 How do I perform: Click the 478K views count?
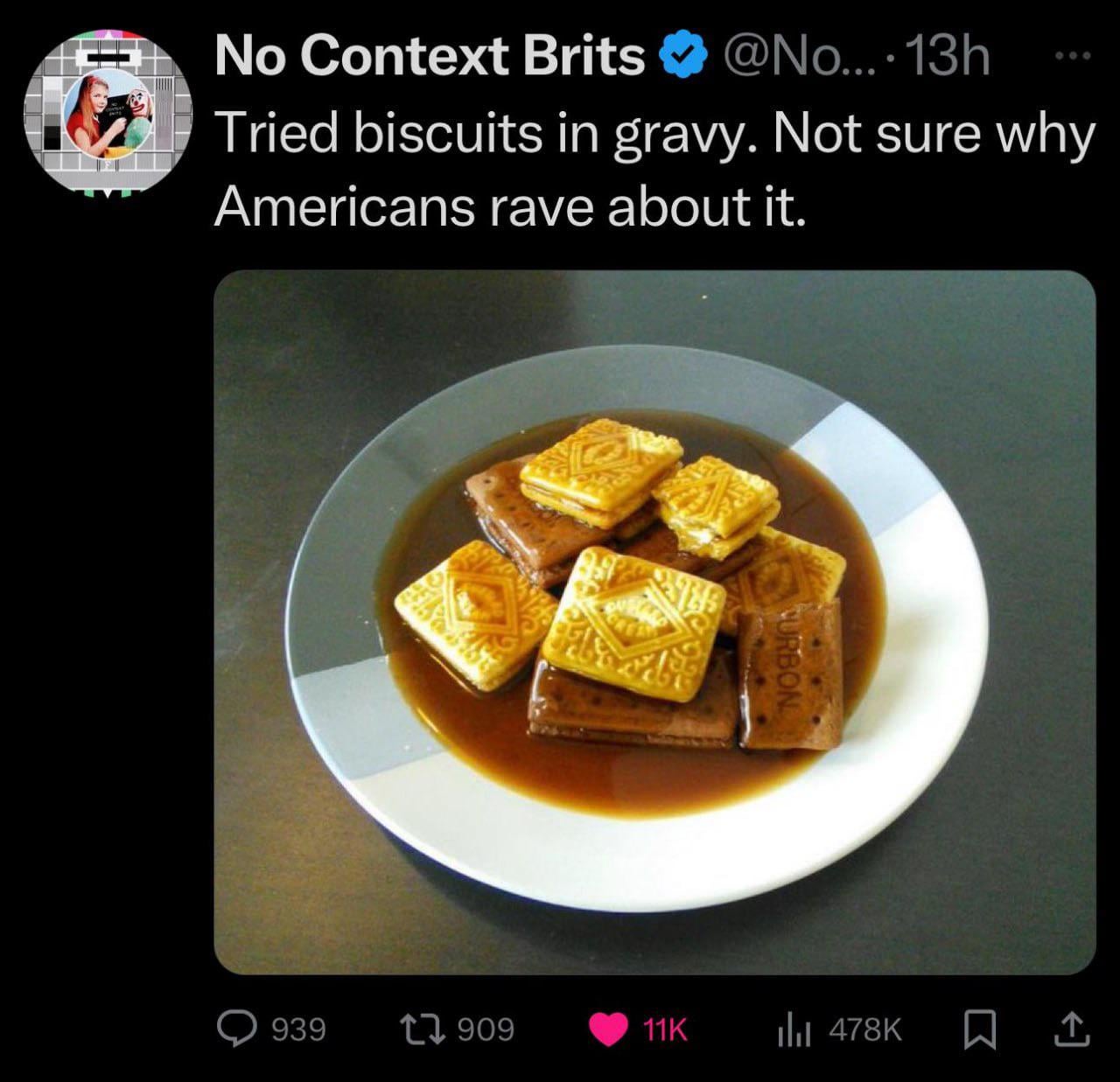point(864,1030)
